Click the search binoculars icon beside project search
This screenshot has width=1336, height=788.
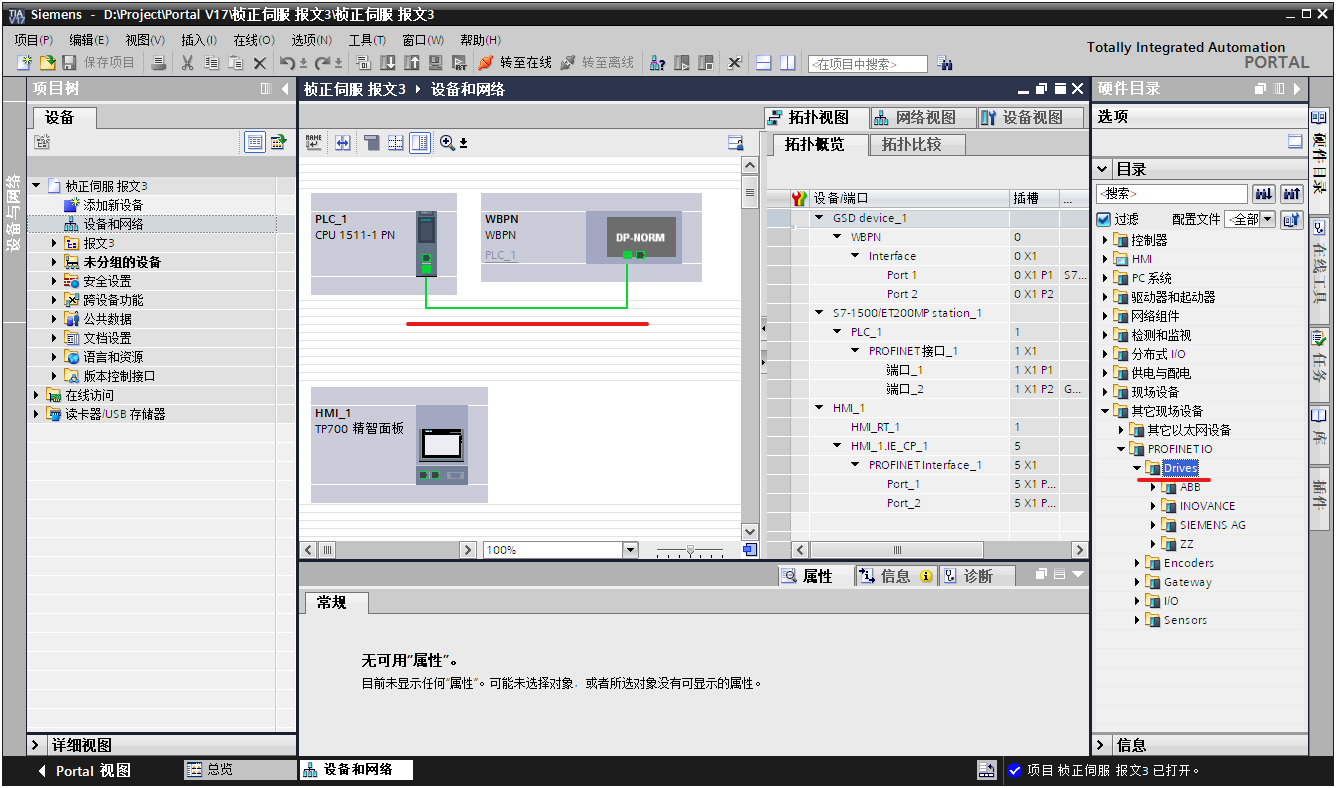[945, 63]
